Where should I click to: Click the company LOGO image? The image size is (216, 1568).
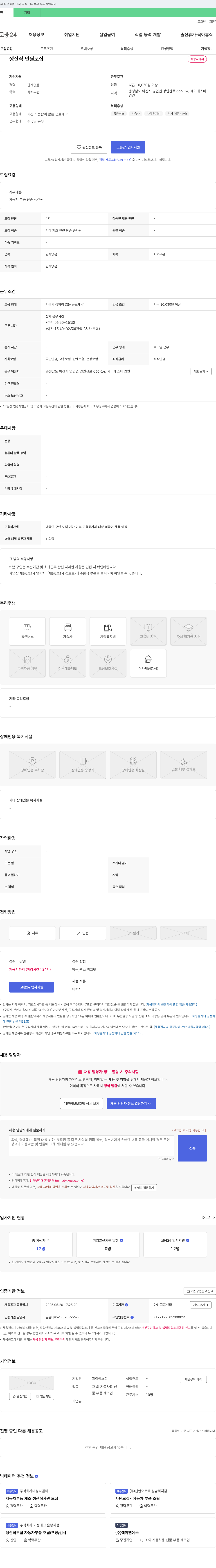pos(32,1383)
